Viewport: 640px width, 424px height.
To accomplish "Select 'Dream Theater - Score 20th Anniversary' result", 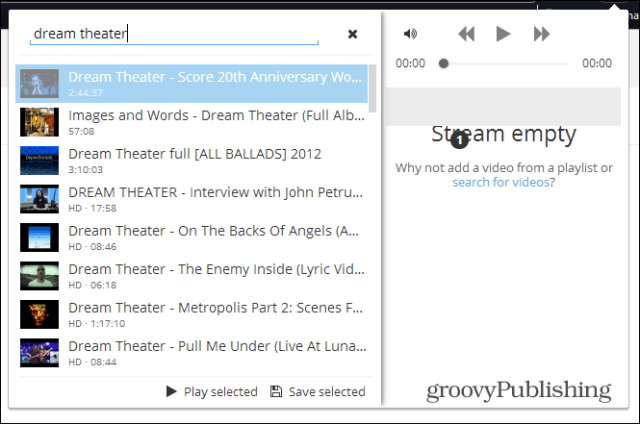I will point(191,84).
